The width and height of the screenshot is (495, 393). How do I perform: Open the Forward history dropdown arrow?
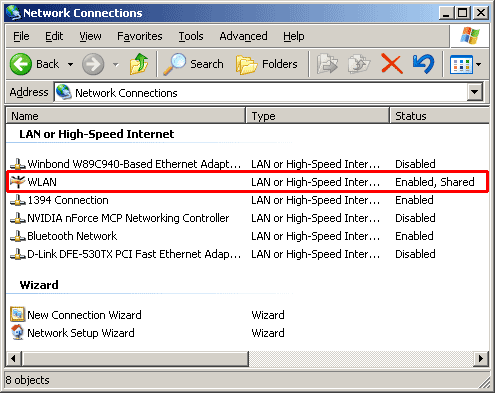pyautogui.click(x=116, y=64)
